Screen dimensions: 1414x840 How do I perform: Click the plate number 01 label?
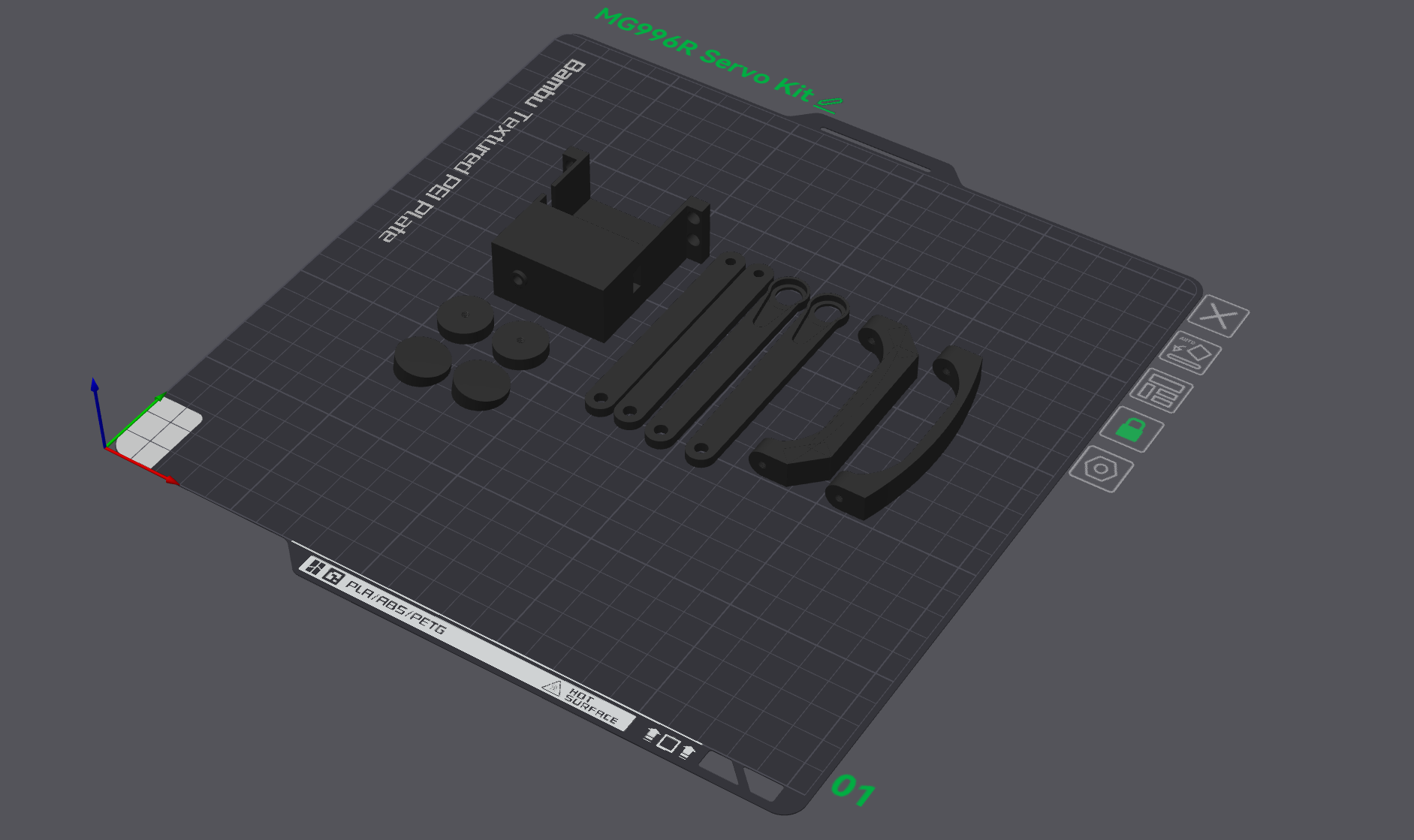853,789
